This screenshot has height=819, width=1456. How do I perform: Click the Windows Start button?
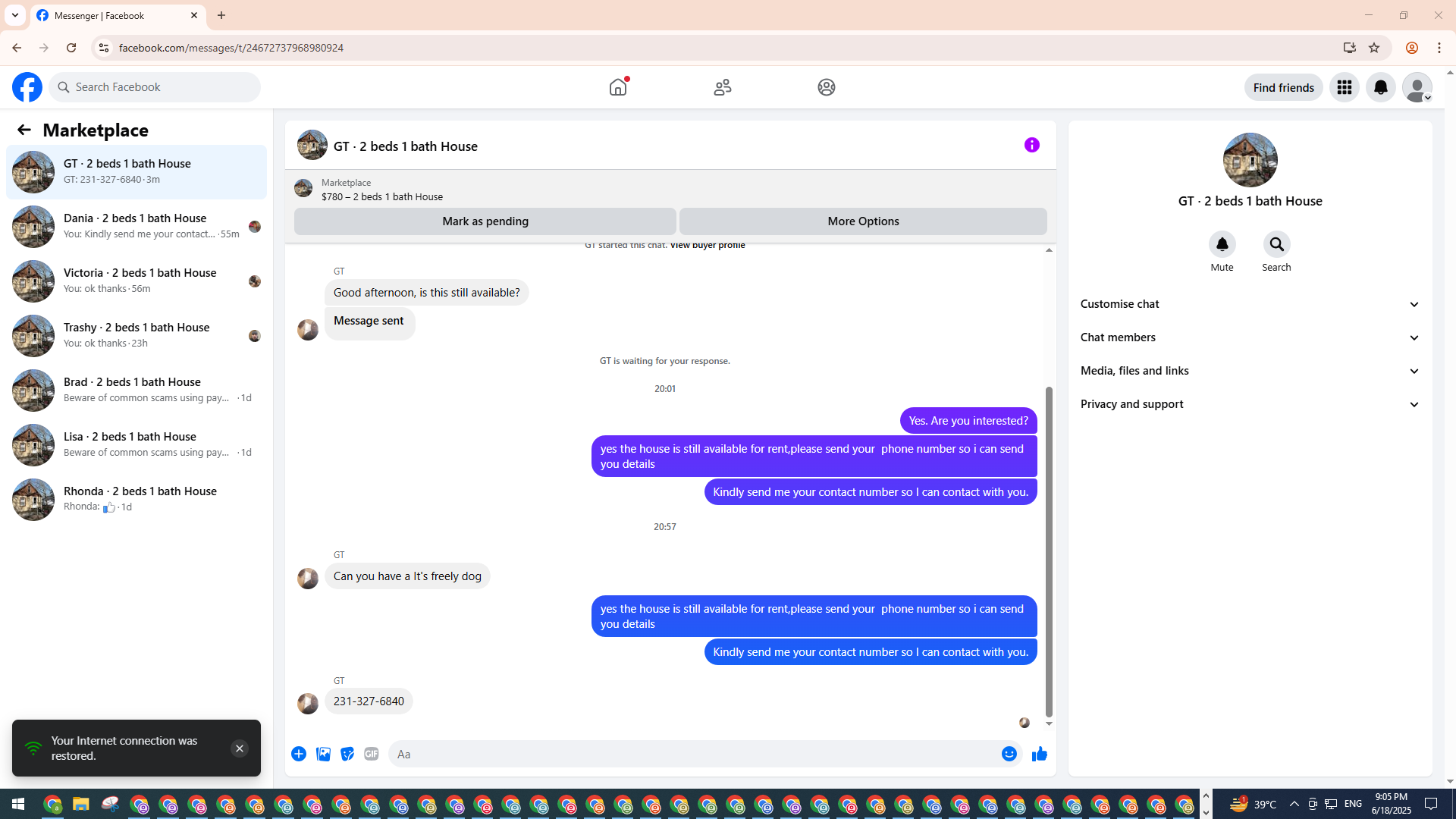coord(18,804)
